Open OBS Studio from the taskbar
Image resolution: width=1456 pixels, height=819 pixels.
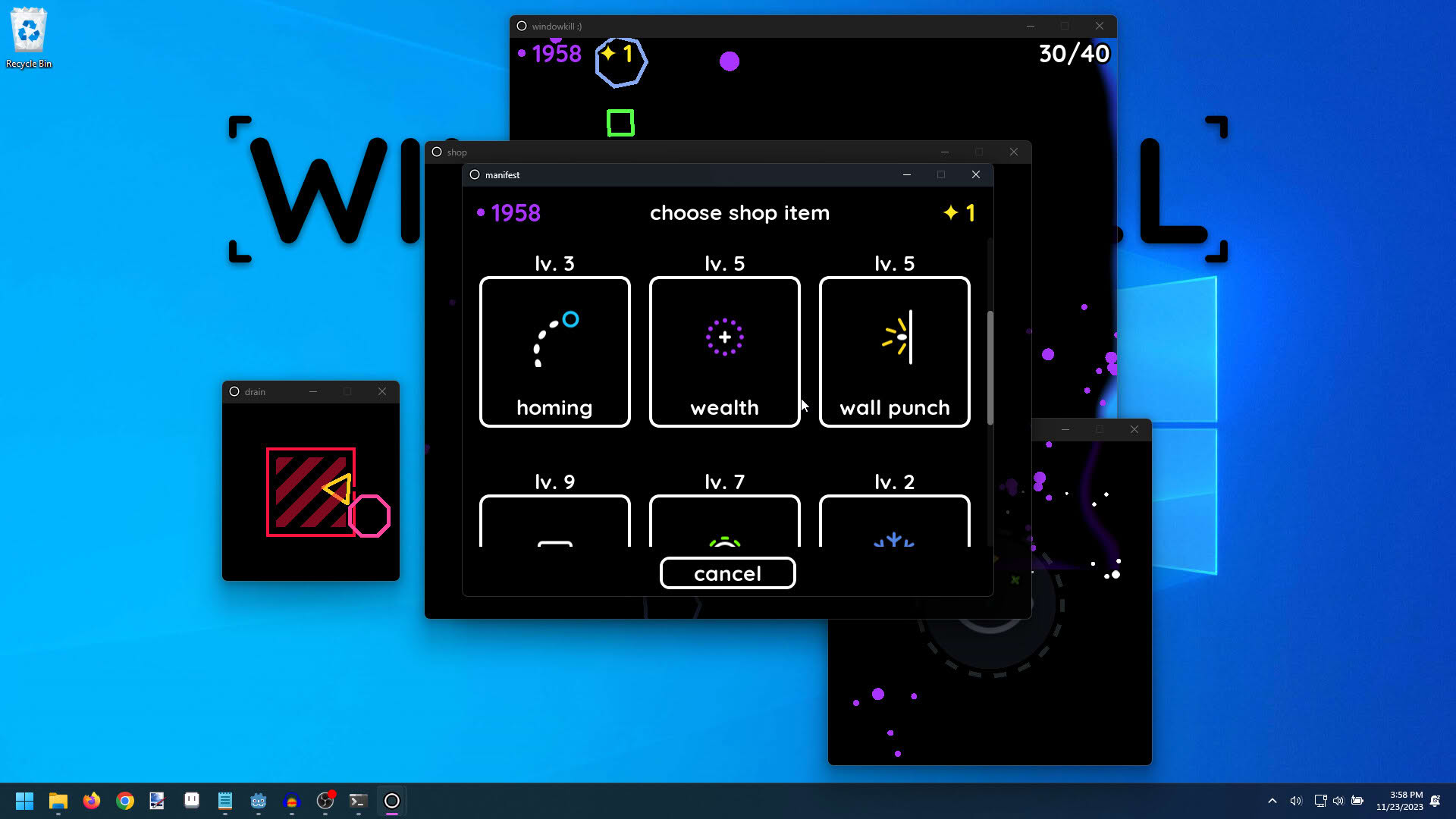click(x=325, y=801)
